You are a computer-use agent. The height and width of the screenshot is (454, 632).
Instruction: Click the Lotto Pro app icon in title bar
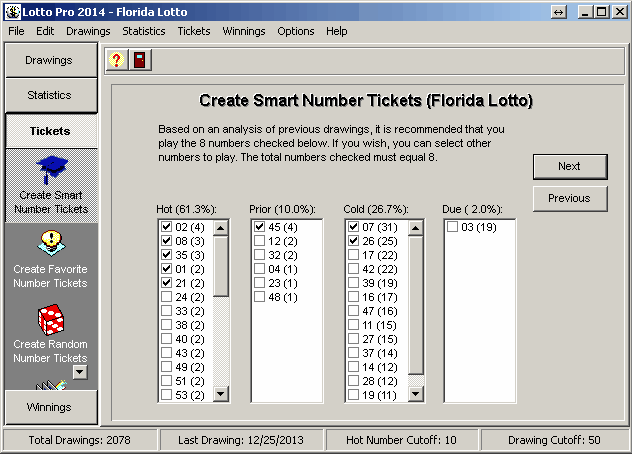pos(12,12)
